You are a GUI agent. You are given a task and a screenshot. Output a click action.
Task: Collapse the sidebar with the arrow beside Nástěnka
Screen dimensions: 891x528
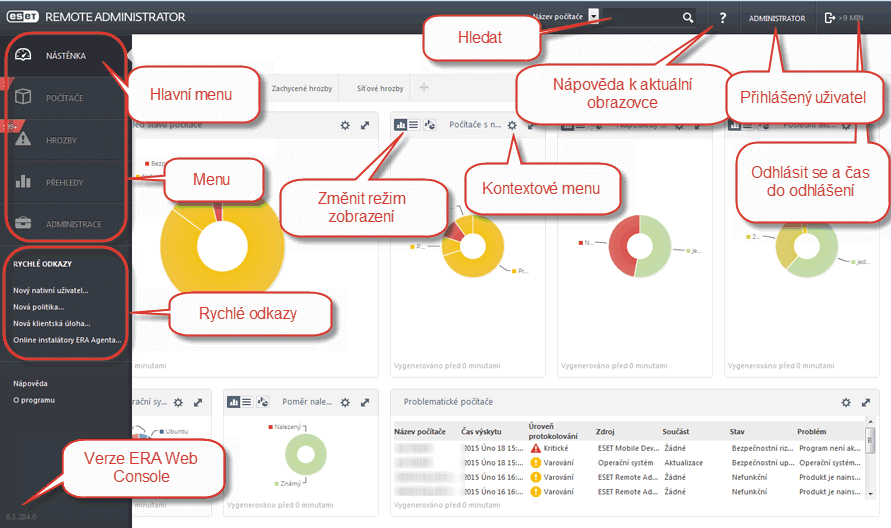[x=130, y=56]
